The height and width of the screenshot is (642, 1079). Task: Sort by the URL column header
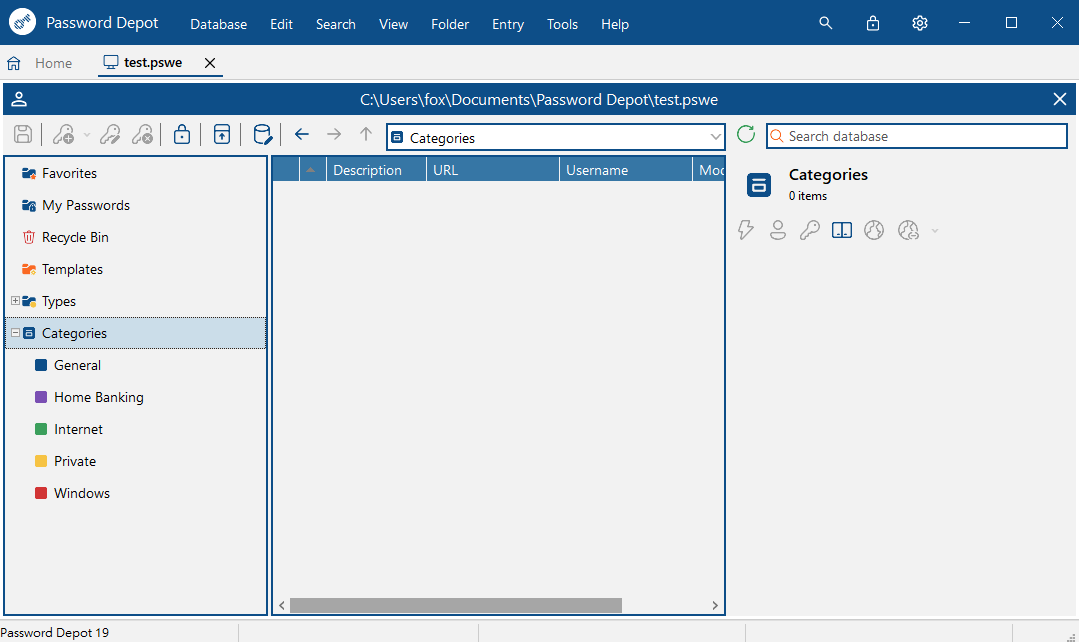(x=493, y=170)
